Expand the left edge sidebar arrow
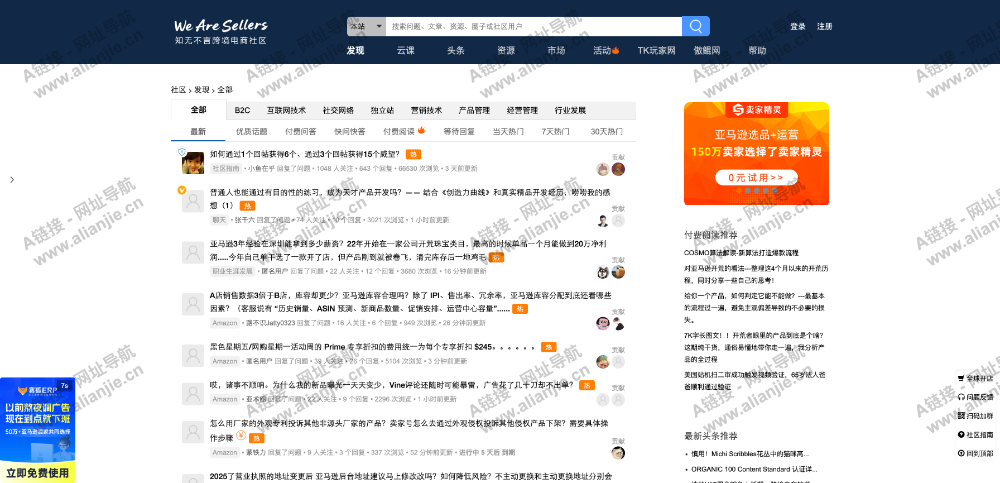Image resolution: width=1000 pixels, height=483 pixels. click(11, 180)
